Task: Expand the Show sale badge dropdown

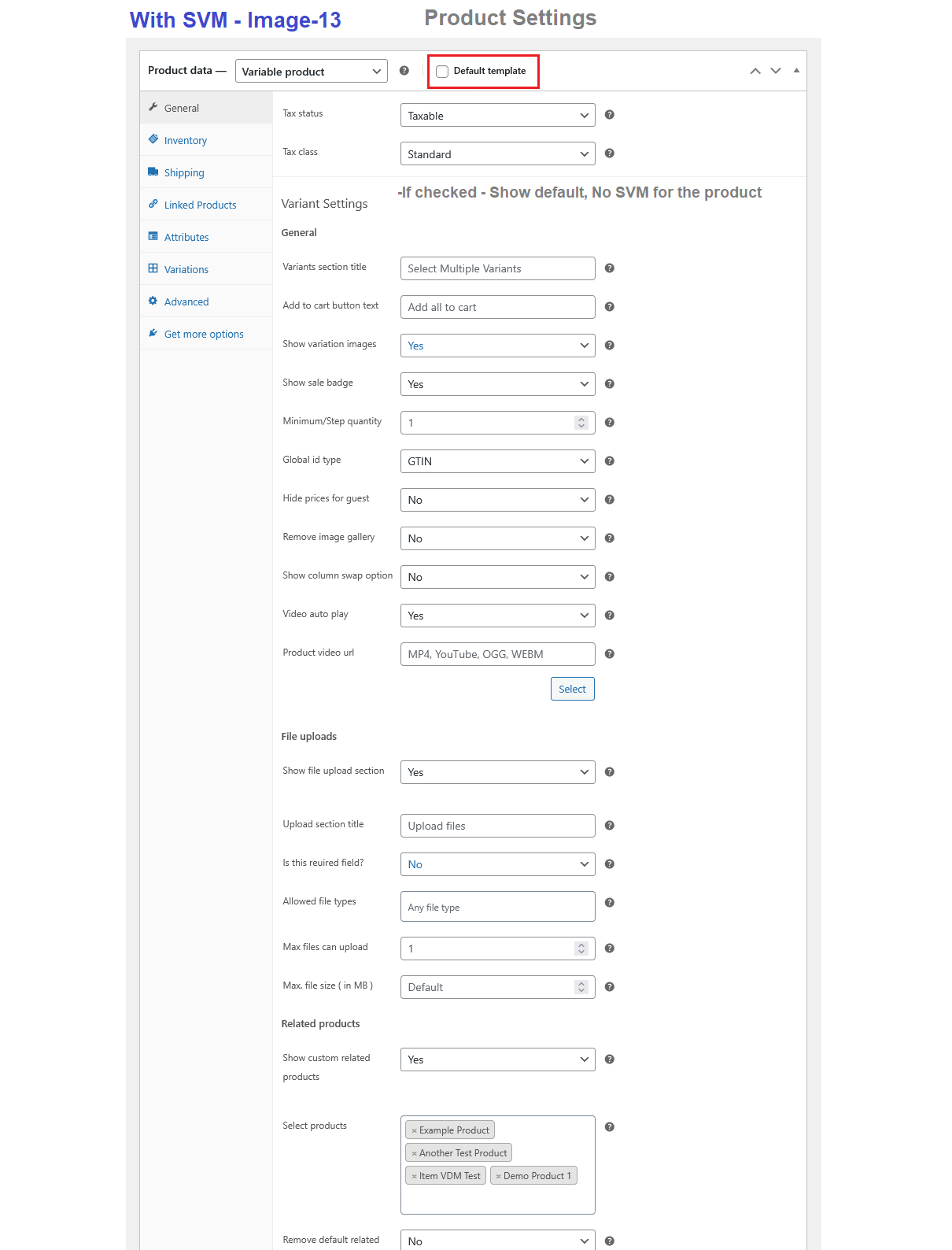Action: [497, 384]
